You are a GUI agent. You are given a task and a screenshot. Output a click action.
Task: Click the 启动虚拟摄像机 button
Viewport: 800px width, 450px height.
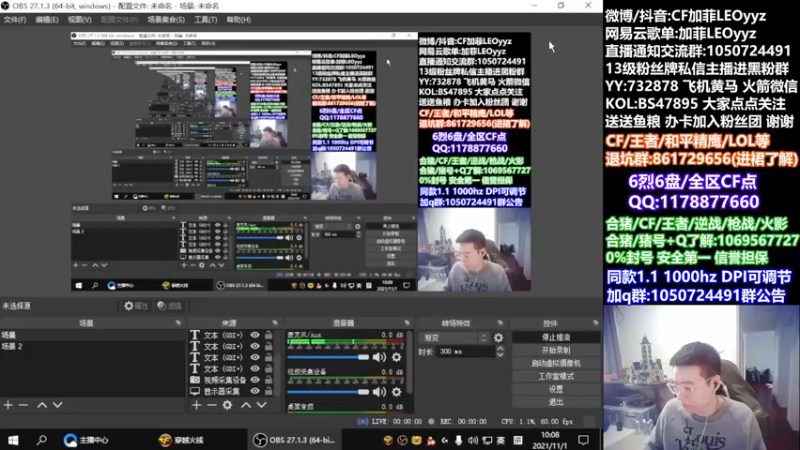coord(556,363)
